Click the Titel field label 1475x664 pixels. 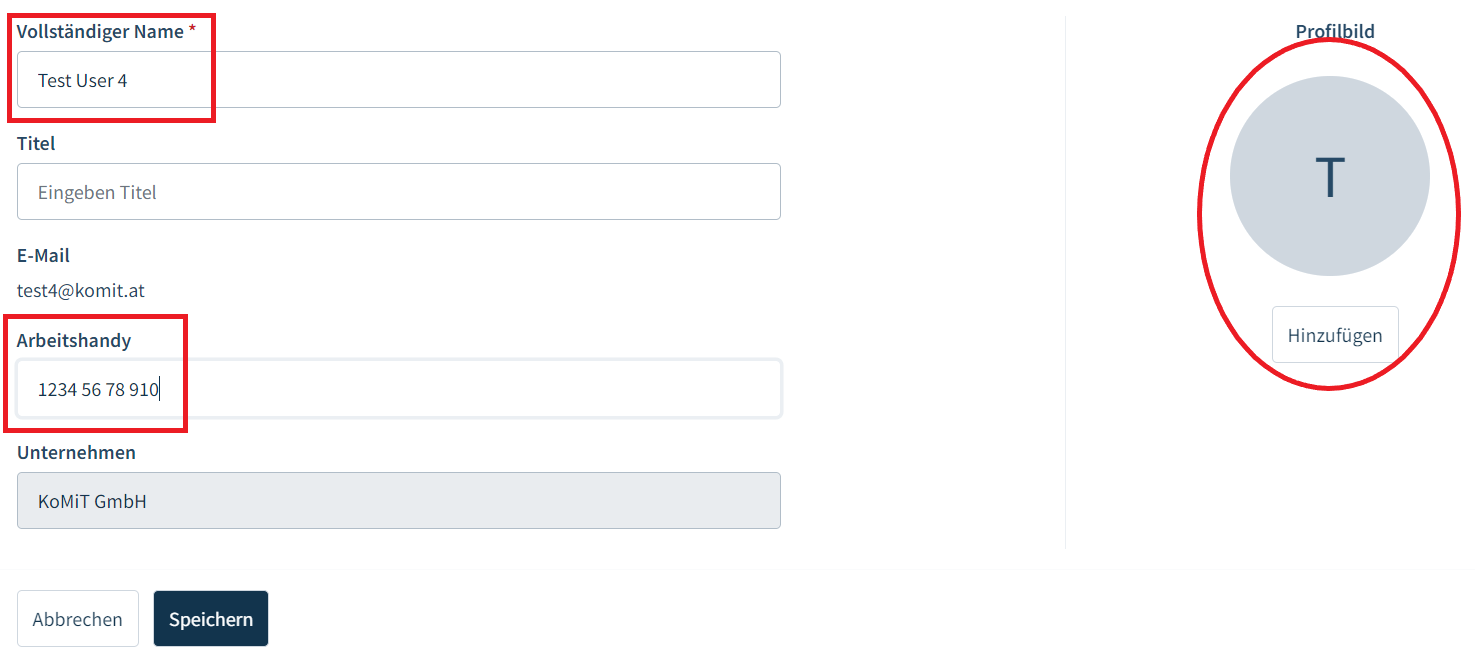coord(36,143)
